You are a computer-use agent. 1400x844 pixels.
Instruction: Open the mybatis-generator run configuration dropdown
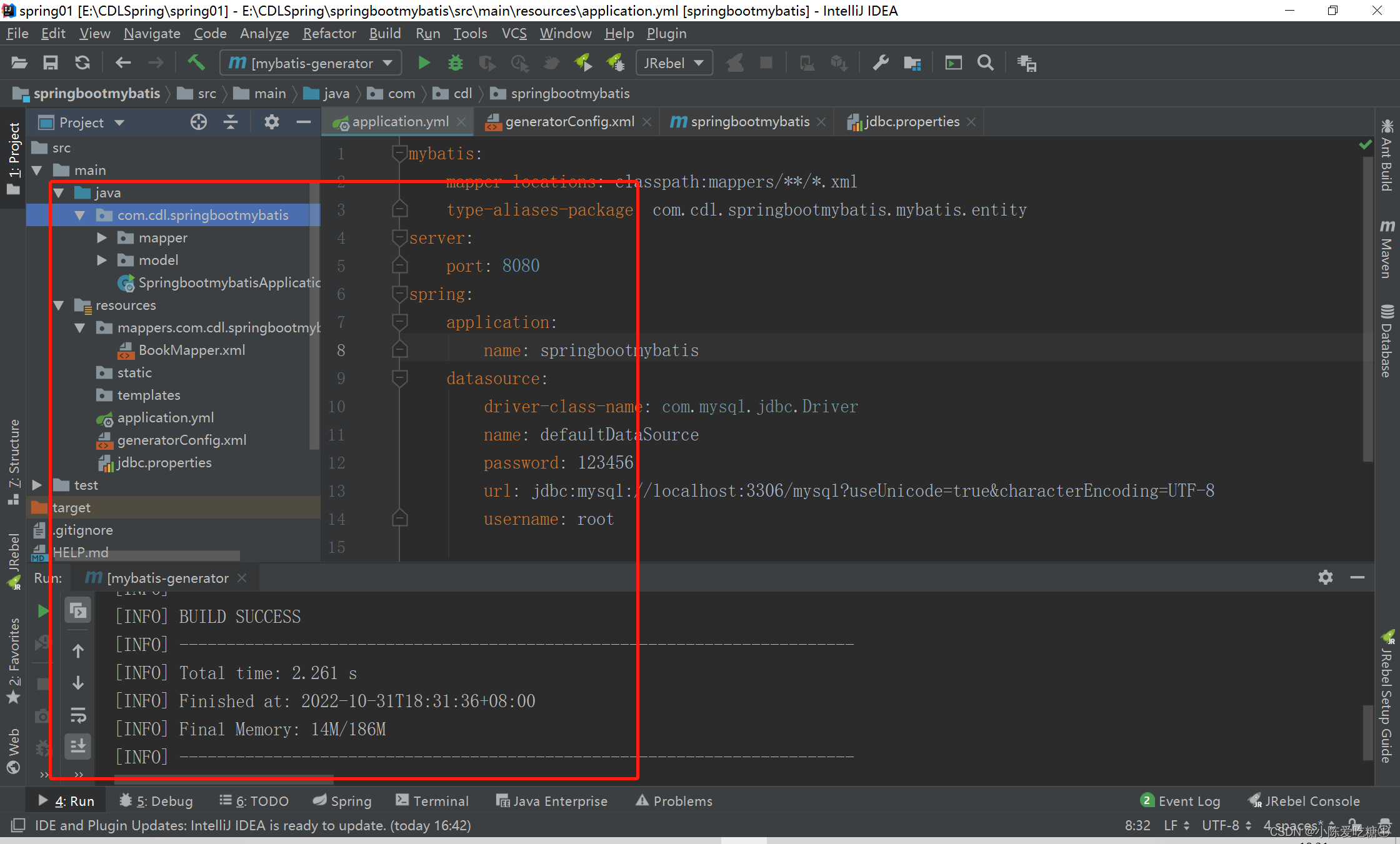[x=311, y=62]
